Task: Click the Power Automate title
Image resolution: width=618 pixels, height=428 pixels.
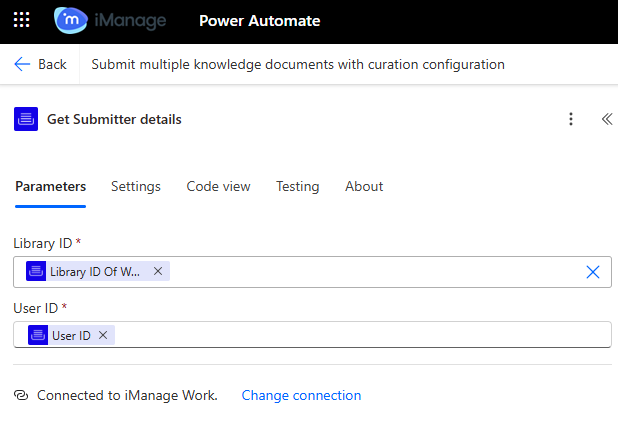Action: (259, 20)
